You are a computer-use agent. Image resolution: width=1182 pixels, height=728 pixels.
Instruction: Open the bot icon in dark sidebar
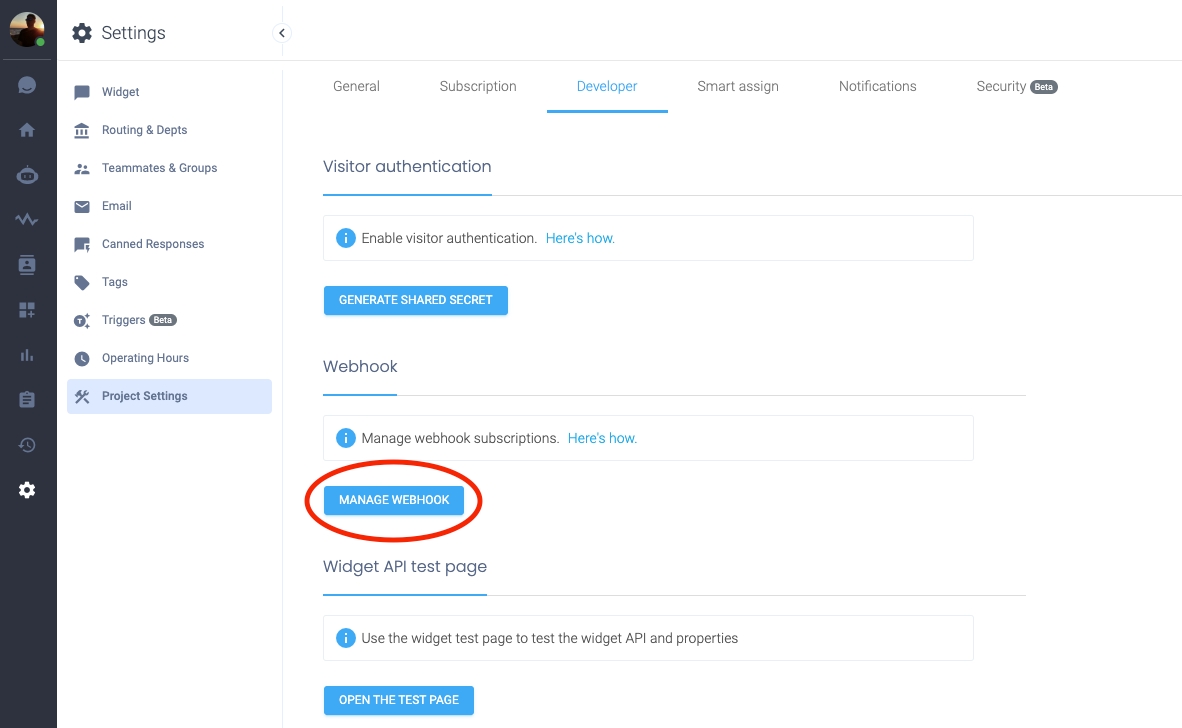pos(27,176)
